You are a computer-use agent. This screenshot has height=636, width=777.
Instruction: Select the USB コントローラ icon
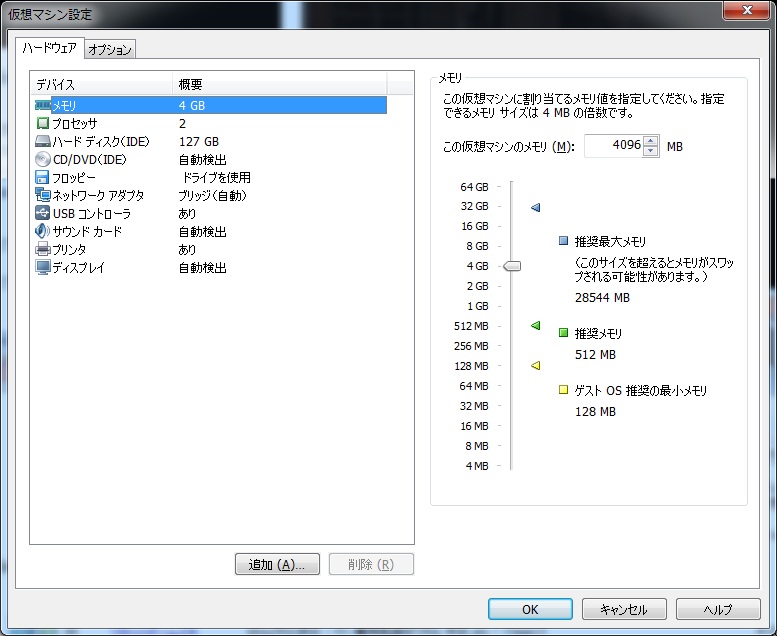tap(43, 213)
